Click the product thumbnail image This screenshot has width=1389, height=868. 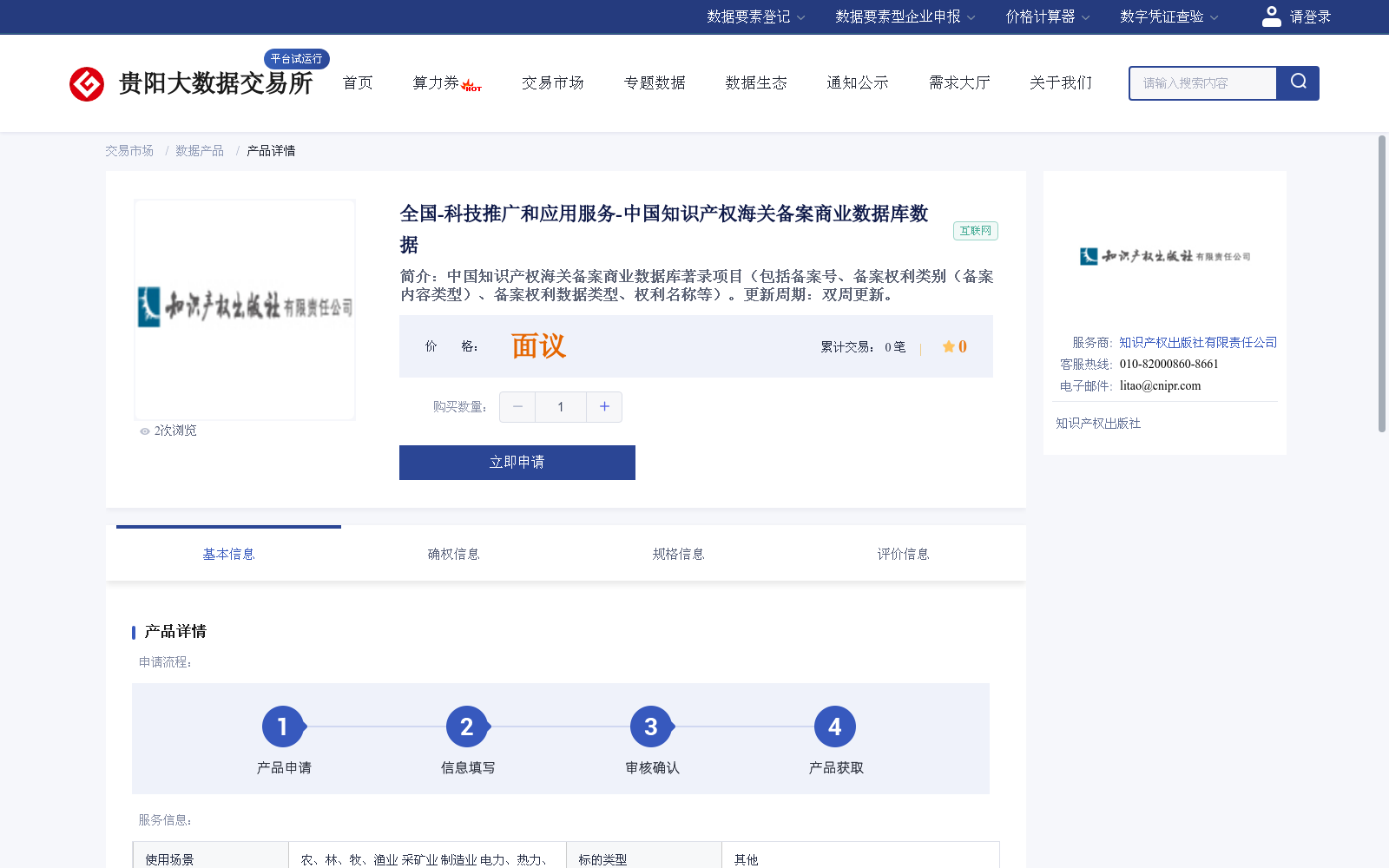[245, 309]
